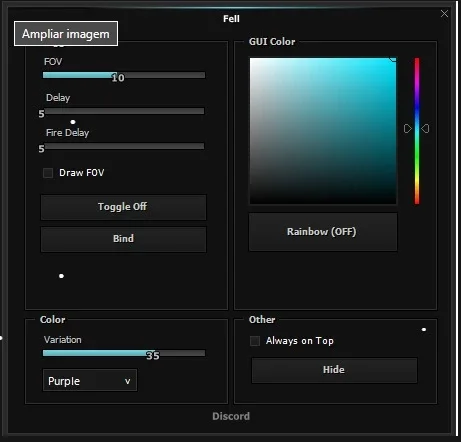Pick a shade in the GUI Color square
Viewport: 461px width, 442px height.
(x=323, y=131)
